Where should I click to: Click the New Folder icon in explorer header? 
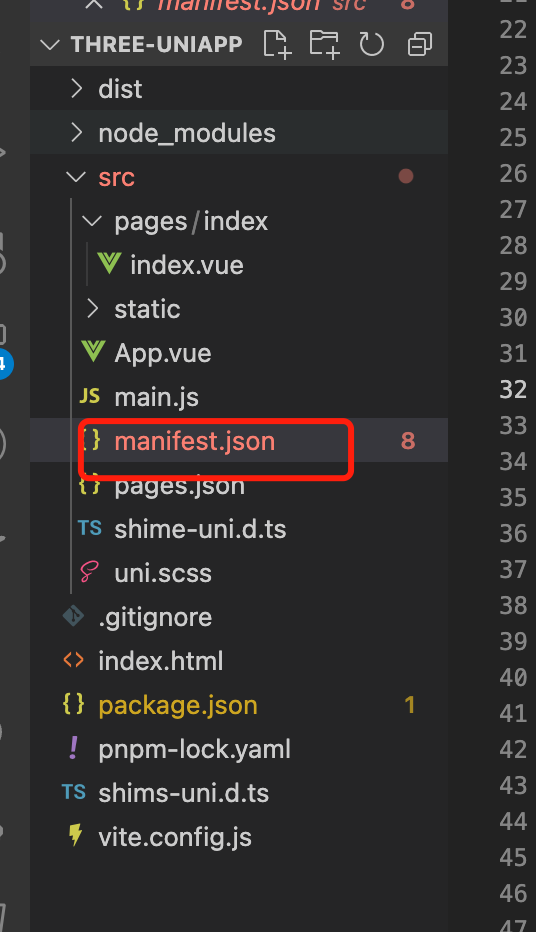point(324,45)
